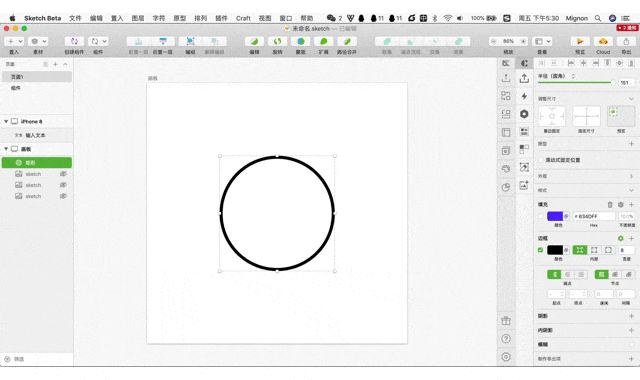Uncheck the black border checkbox
The width and height of the screenshot is (640, 380).
541,250
